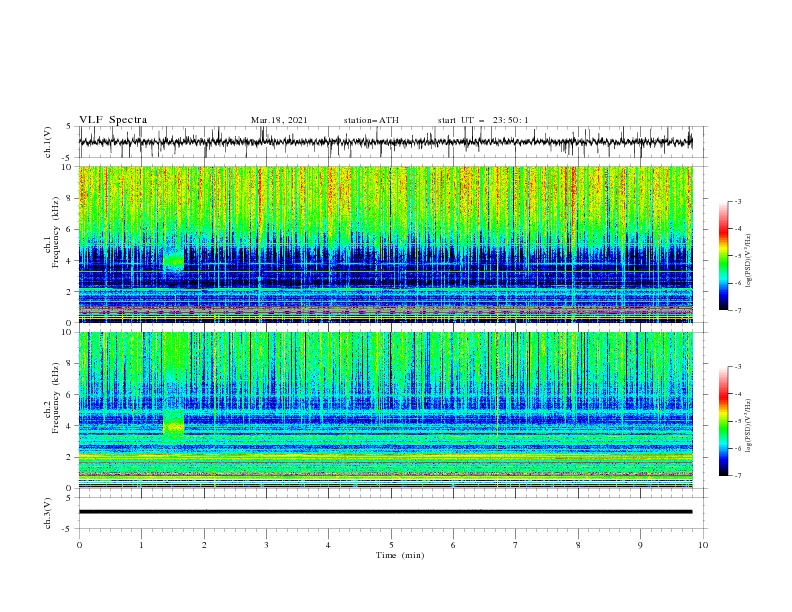Click the ch.1 "Frequency (kHz)" axis label
Screen dimensions: 792x612
click(x=55, y=232)
